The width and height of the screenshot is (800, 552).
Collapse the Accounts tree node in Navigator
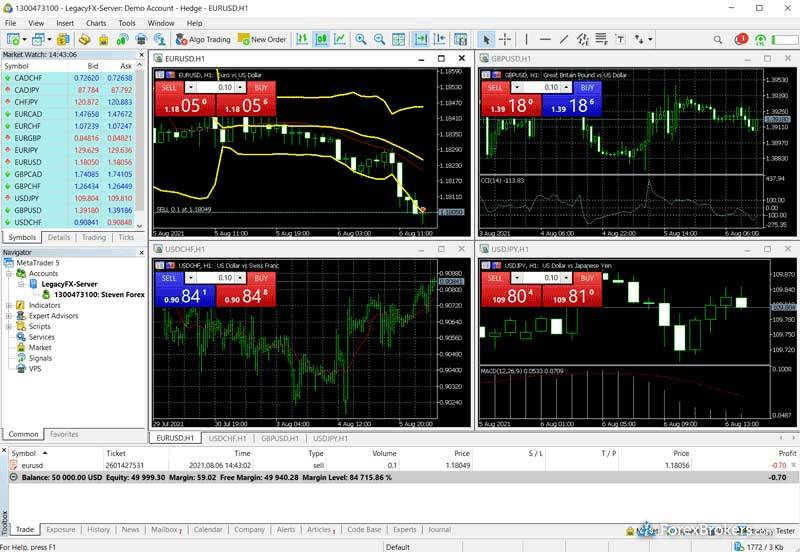(x=9, y=273)
